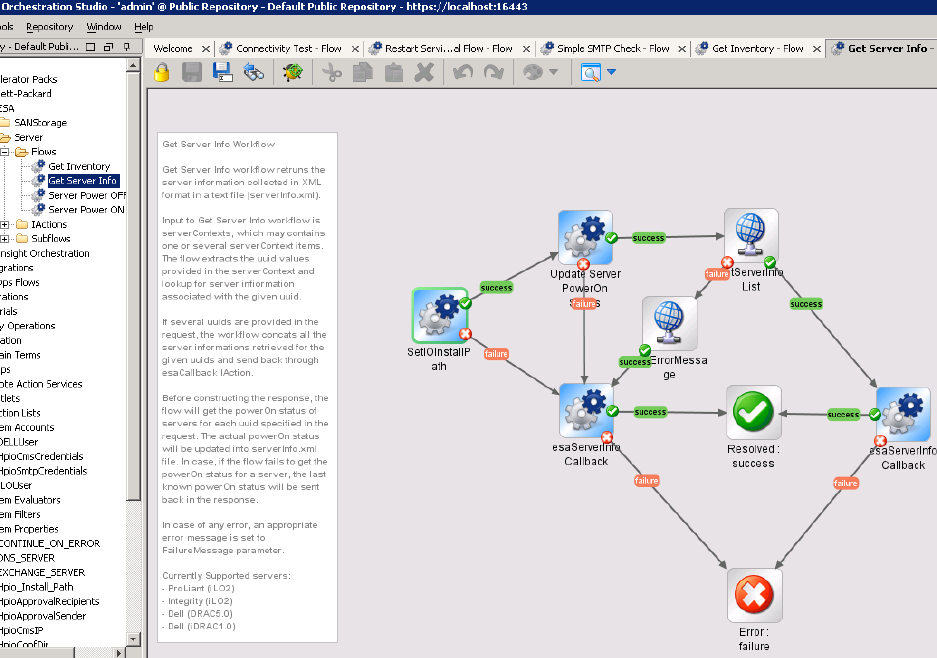Viewport: 937px width, 658px height.
Task: Click the lock (check out) toolbar icon
Action: 161,72
